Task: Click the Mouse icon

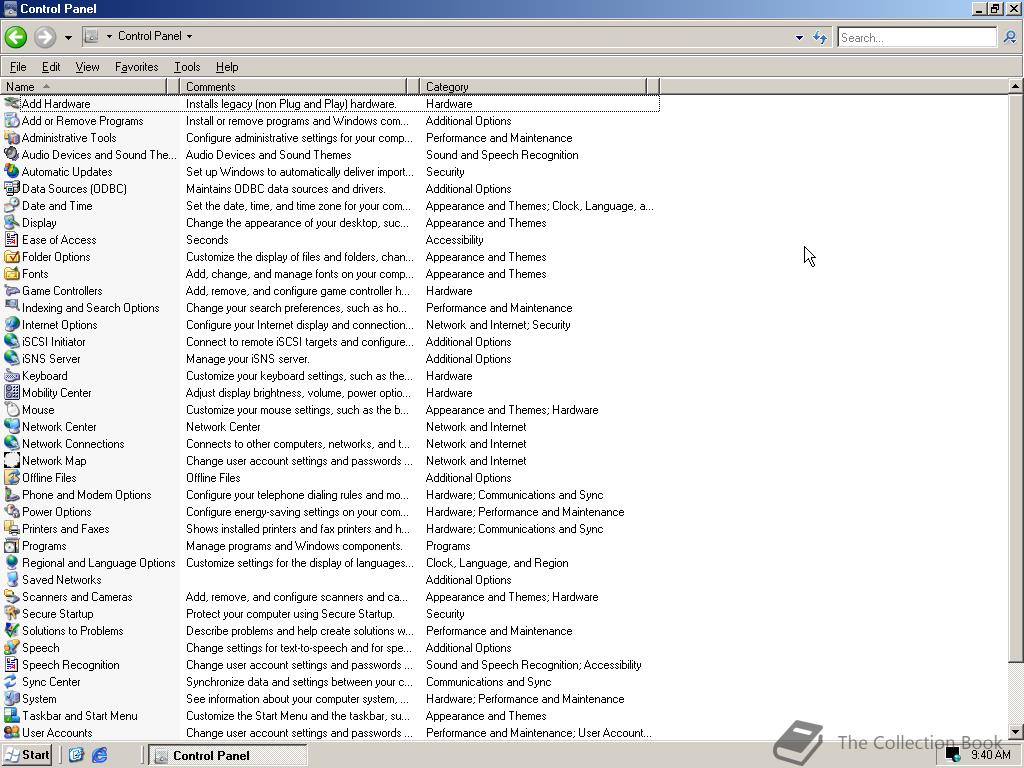Action: coord(12,409)
